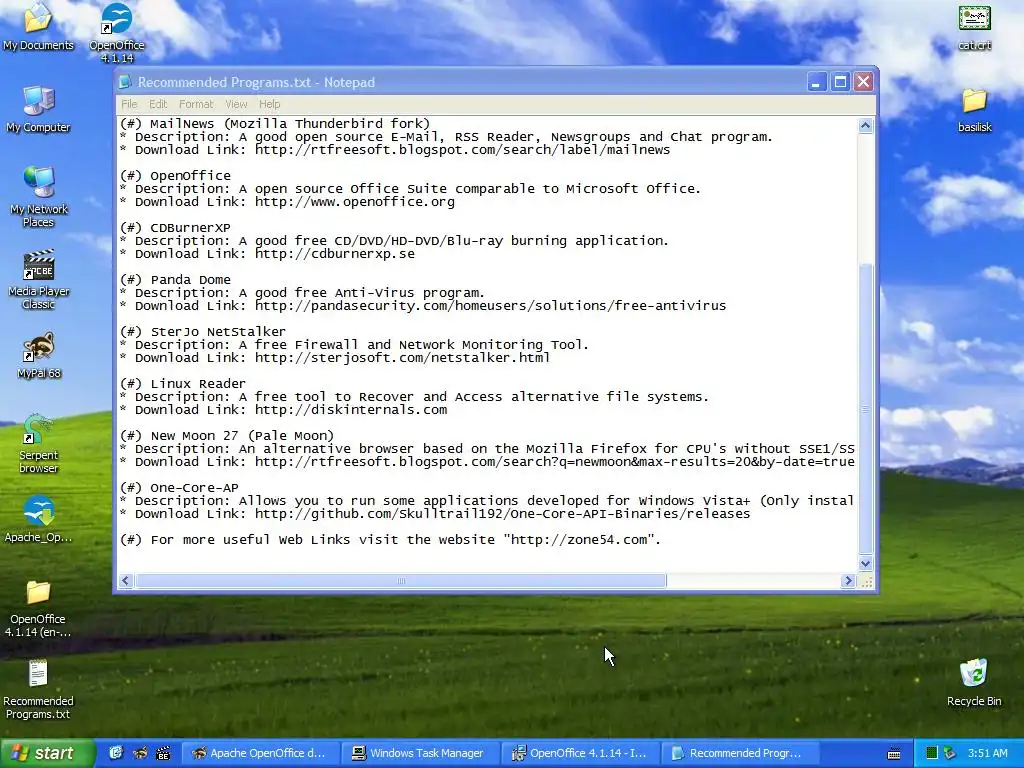The height and width of the screenshot is (768, 1024).
Task: Click the raccoon quick launch icon
Action: (140, 753)
